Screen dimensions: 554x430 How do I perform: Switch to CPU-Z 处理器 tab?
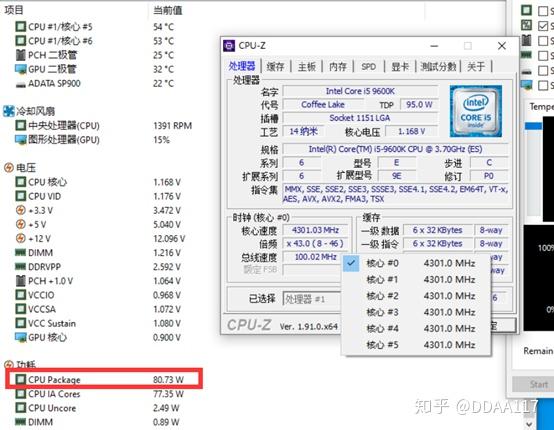point(242,66)
